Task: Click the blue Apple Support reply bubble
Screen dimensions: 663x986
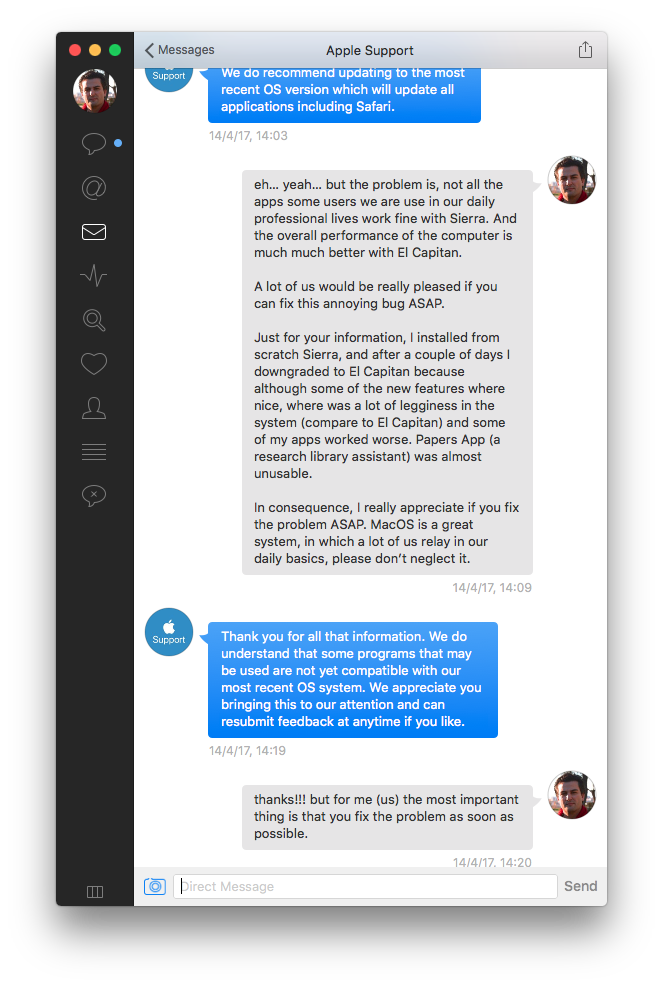Action: [353, 680]
